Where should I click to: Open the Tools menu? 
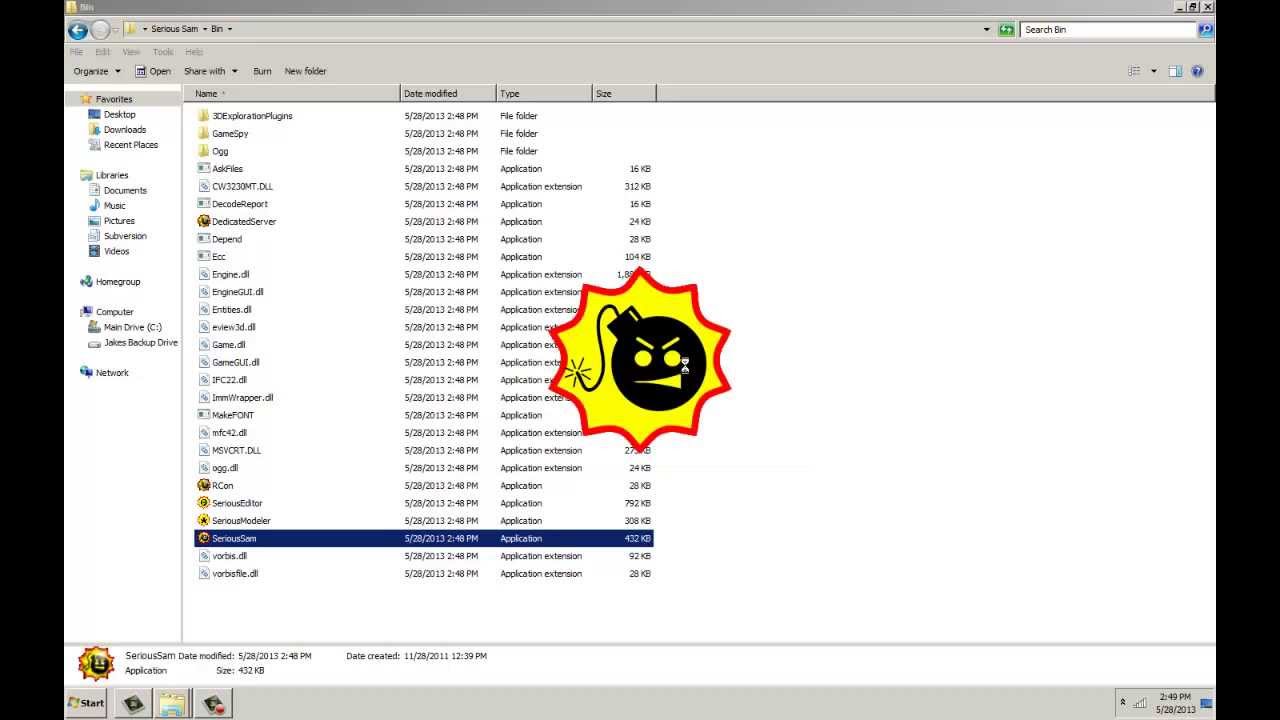point(162,51)
